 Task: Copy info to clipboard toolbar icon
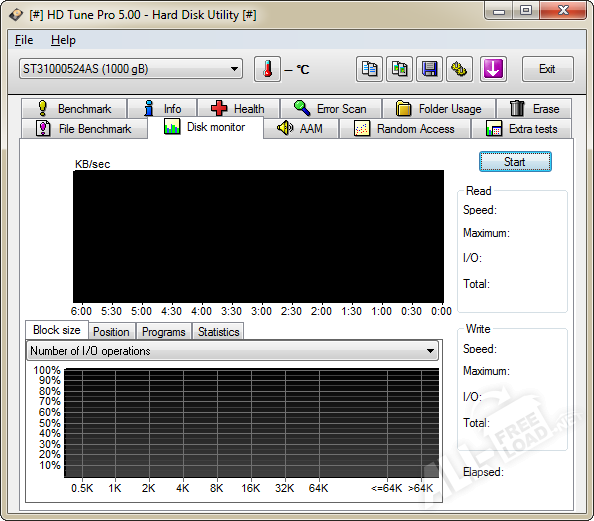[x=369, y=69]
